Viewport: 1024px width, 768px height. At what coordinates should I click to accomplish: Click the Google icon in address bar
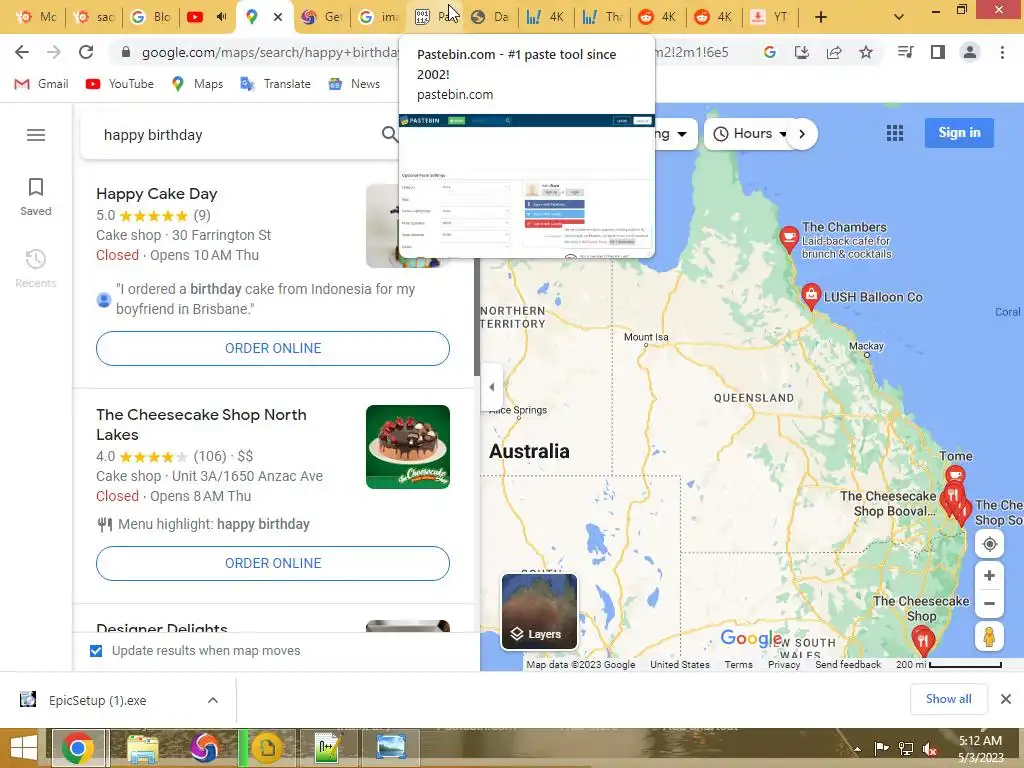(x=770, y=52)
